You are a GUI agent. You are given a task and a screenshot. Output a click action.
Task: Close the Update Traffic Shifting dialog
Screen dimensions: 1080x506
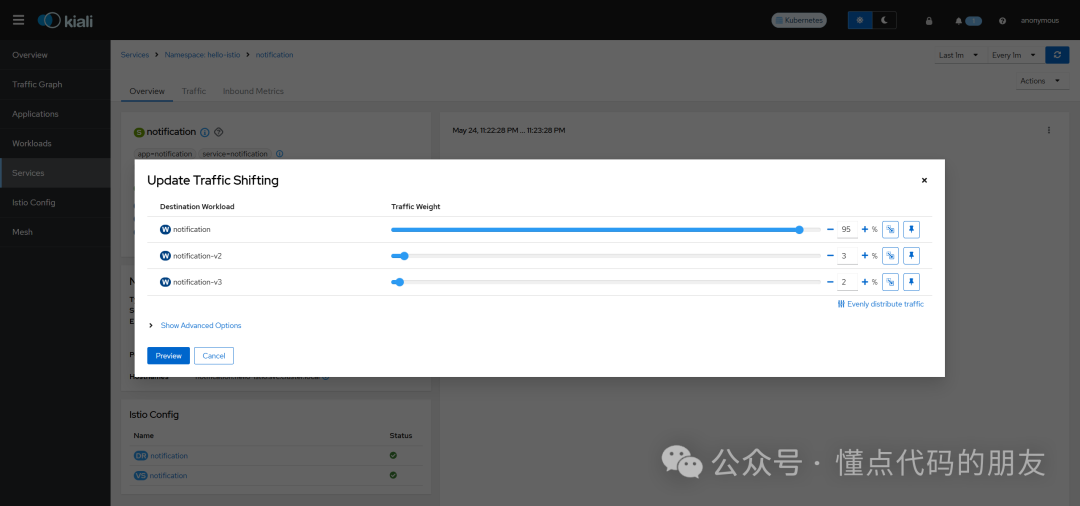point(924,180)
